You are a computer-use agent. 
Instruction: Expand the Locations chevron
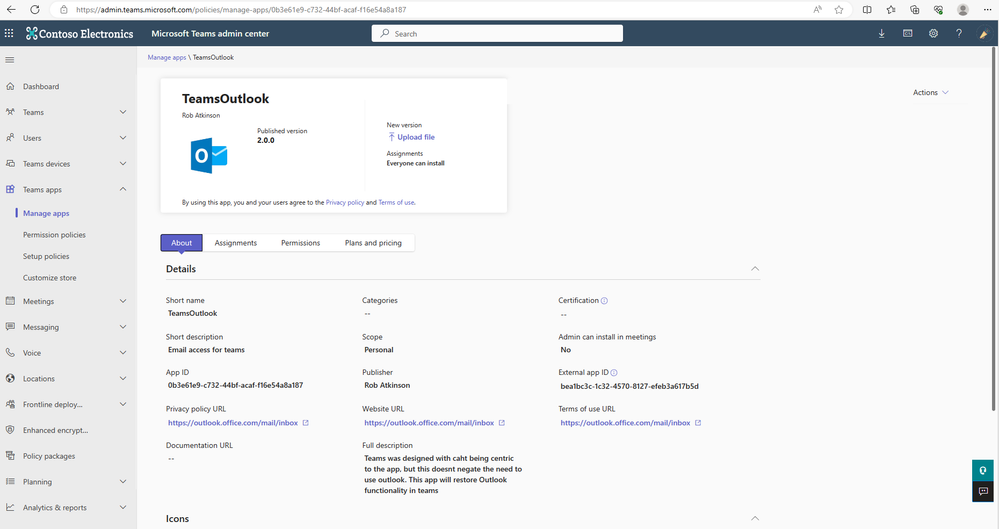pyautogui.click(x=123, y=379)
